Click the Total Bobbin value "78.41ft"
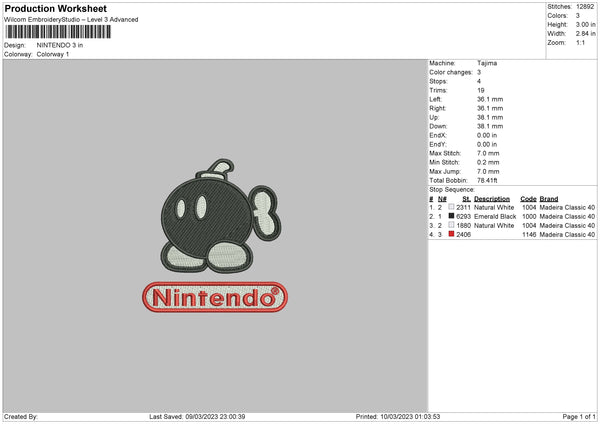Viewport: 600px width, 424px height. point(487,180)
